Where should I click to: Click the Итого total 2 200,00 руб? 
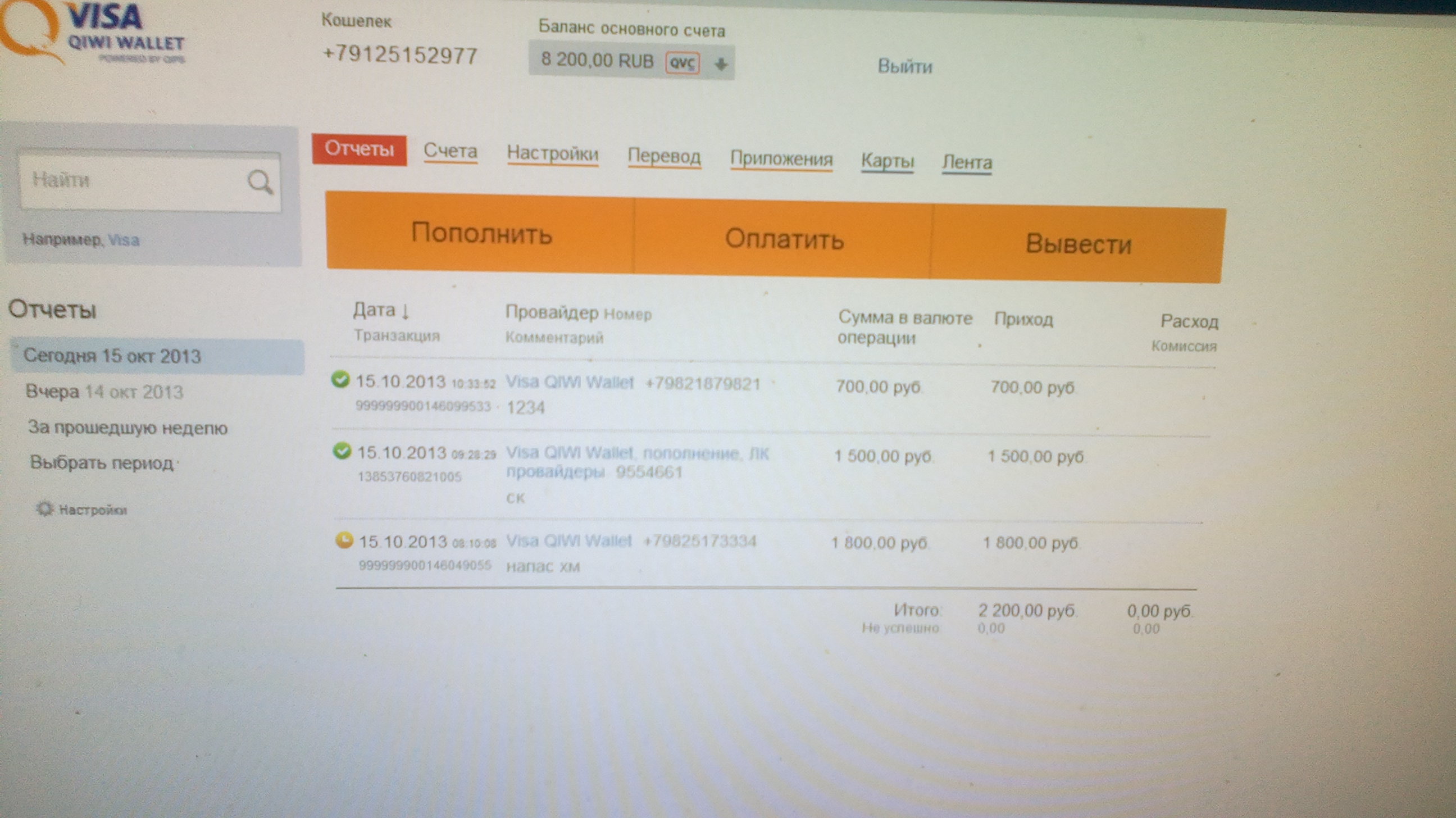point(1027,611)
